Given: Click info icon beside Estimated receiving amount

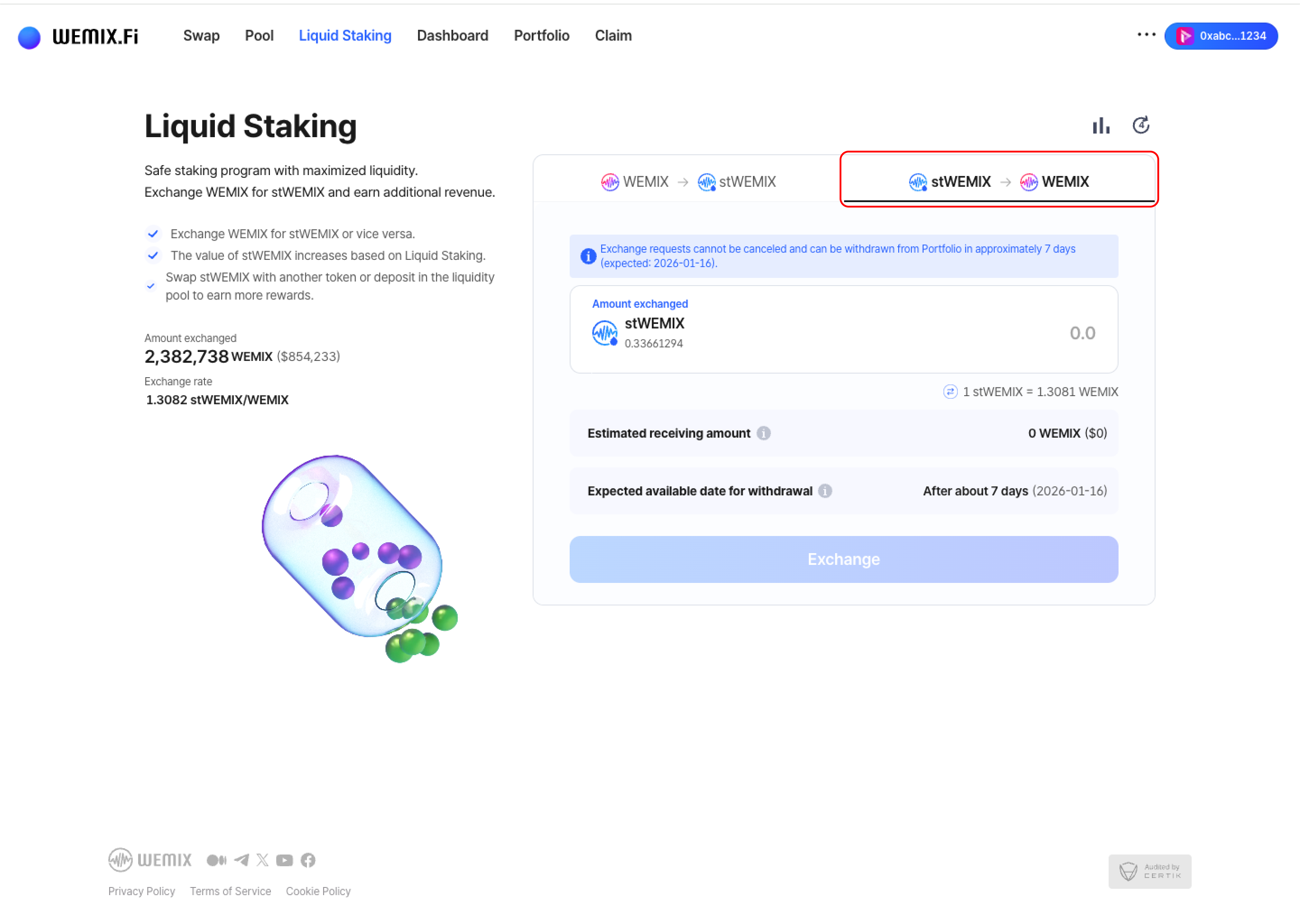Looking at the screenshot, I should 764,433.
